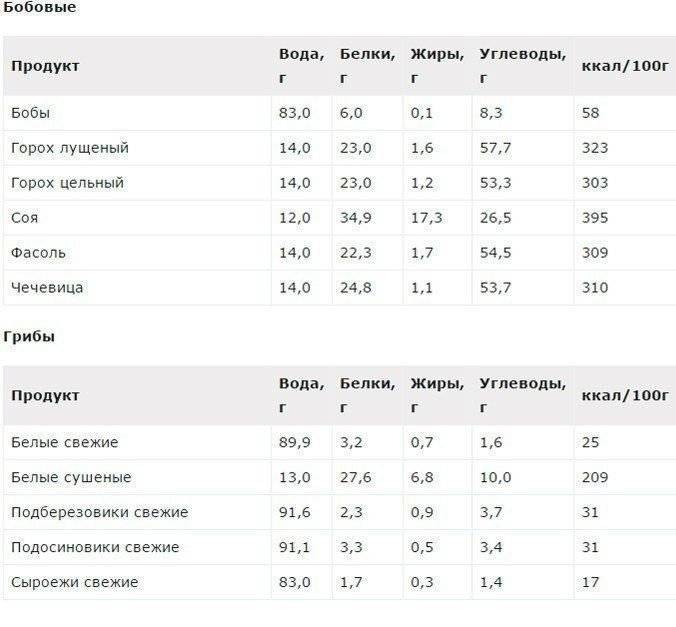This screenshot has width=676, height=627.
Task: Select the Горох лущеный product cell
Action: (70, 148)
